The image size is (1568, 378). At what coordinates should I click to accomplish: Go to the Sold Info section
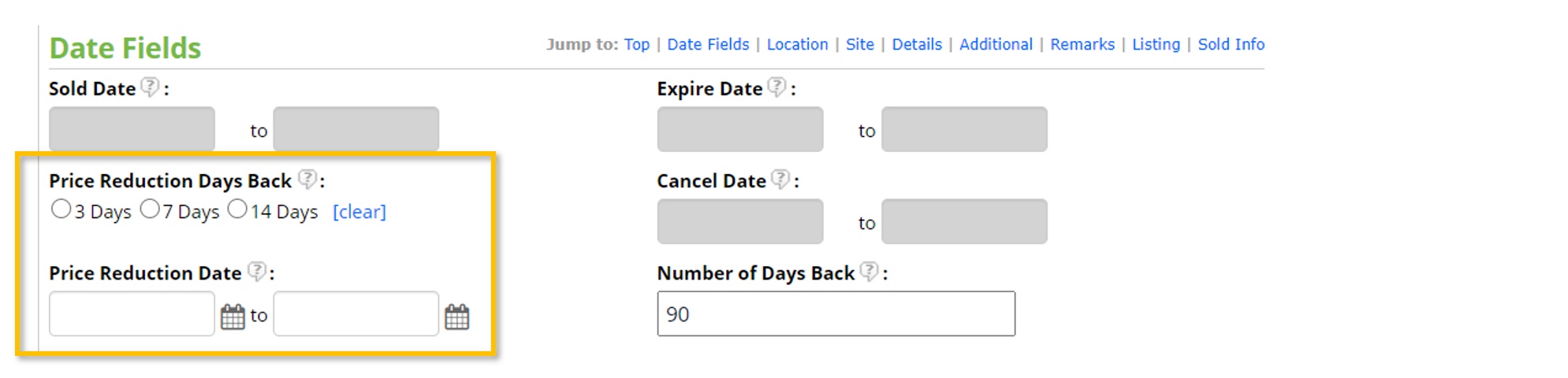tap(1231, 45)
